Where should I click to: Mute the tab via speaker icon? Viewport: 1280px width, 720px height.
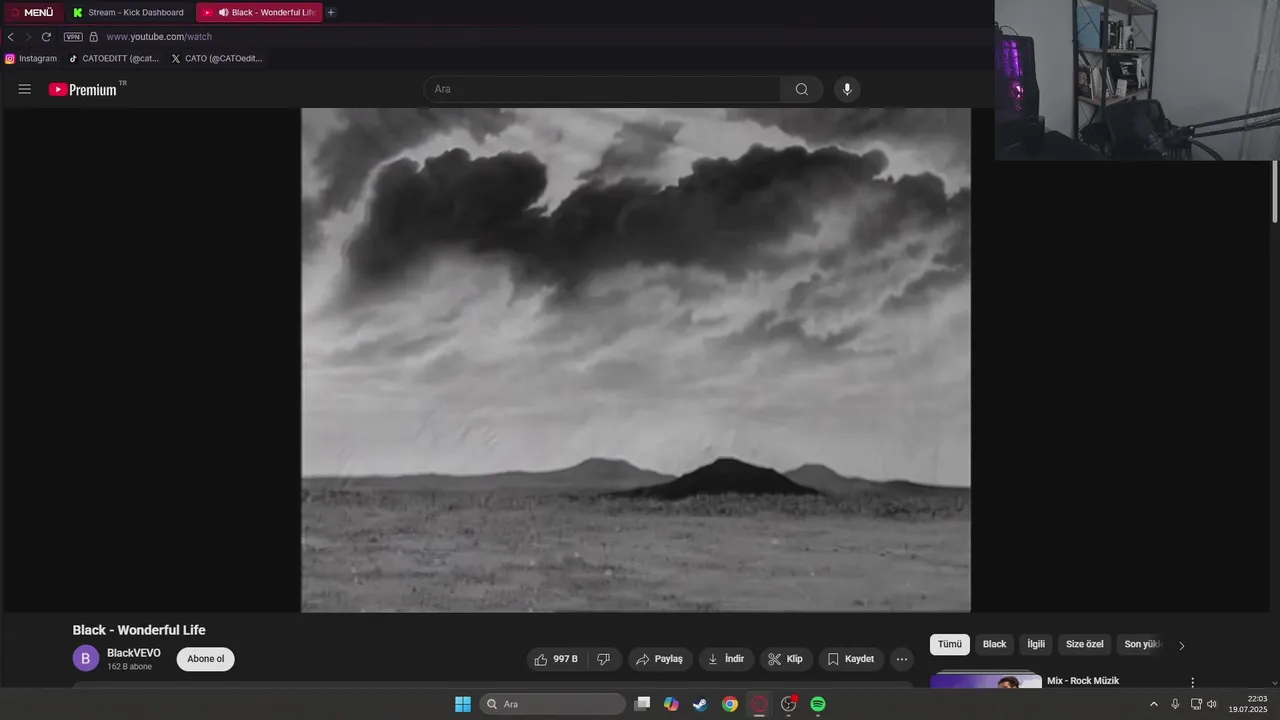(223, 12)
